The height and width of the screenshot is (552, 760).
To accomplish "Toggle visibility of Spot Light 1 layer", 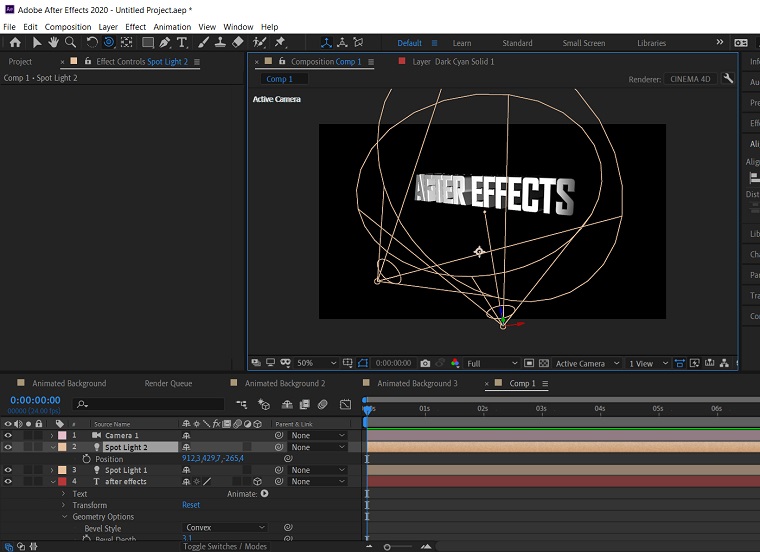I will (x=8, y=470).
